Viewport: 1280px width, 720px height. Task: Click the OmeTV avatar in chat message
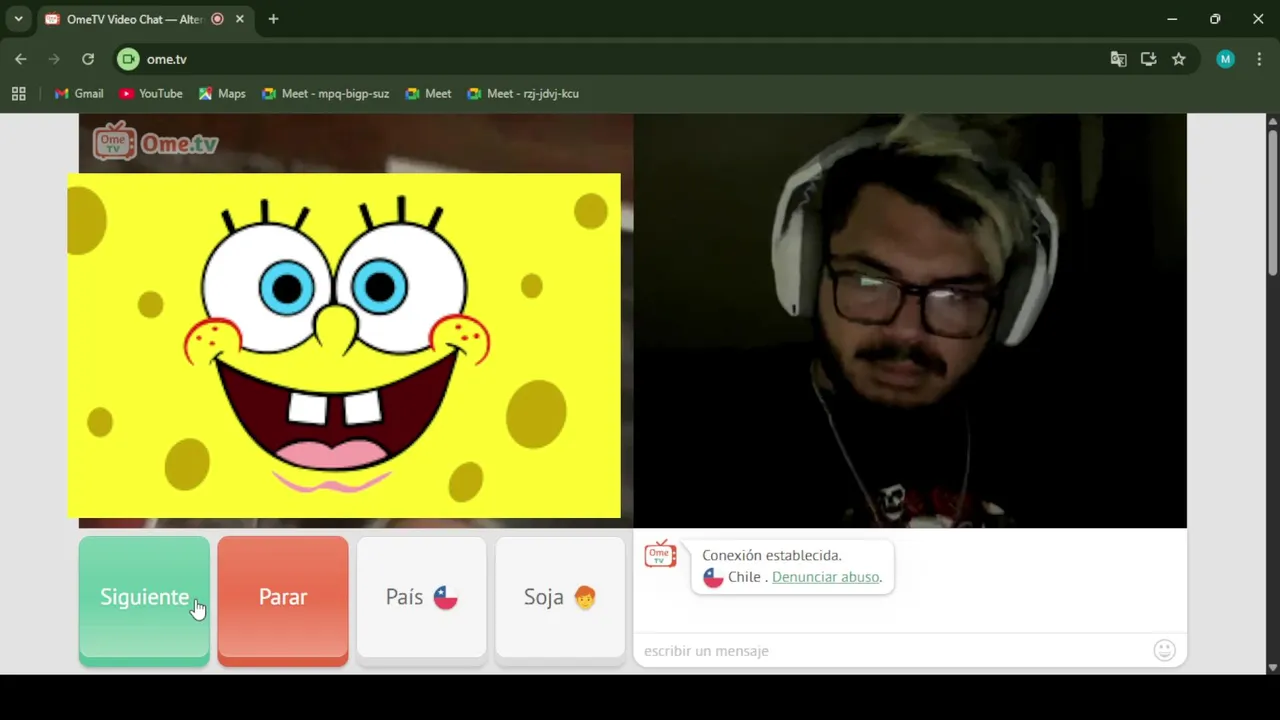[x=660, y=554]
